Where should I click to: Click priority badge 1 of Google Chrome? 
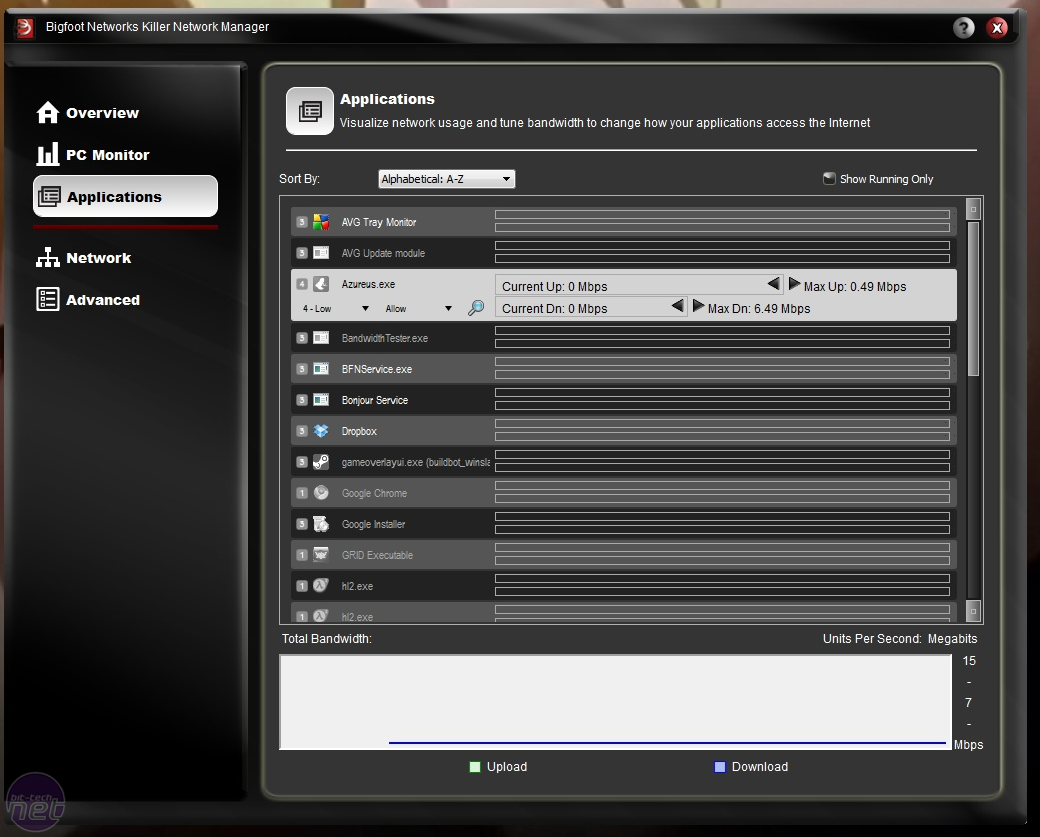coord(302,493)
